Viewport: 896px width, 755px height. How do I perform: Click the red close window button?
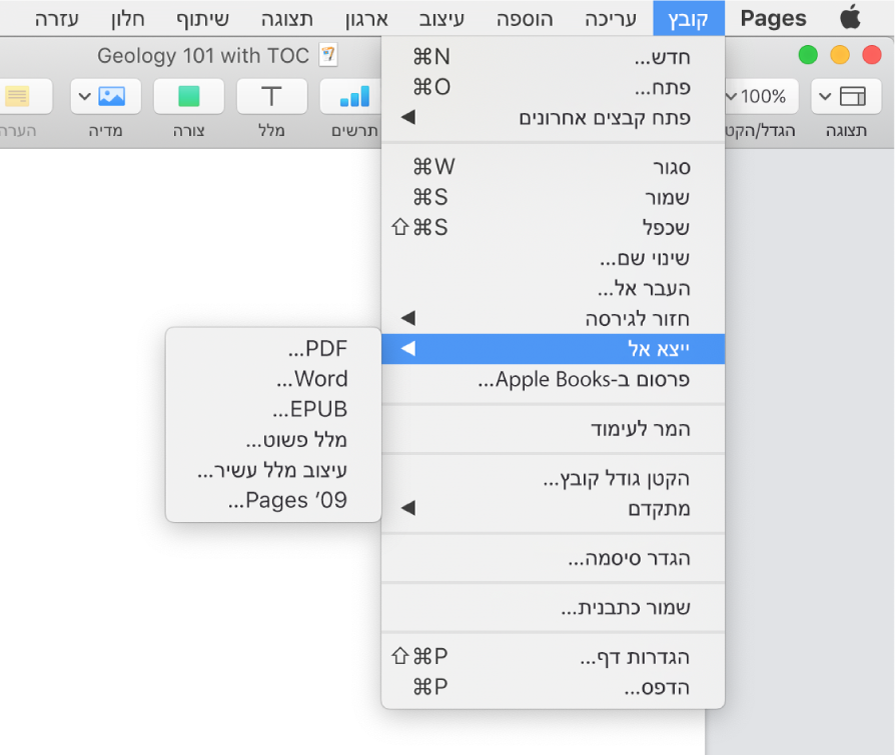pos(871,55)
